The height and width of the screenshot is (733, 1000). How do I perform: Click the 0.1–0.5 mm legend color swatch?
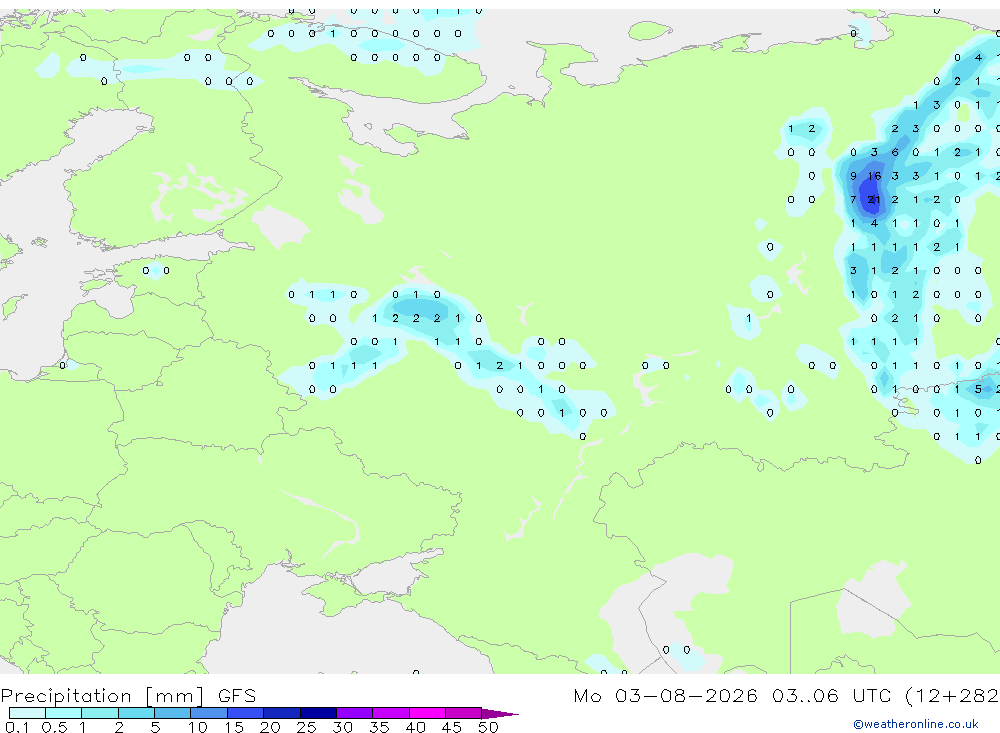pyautogui.click(x=27, y=713)
